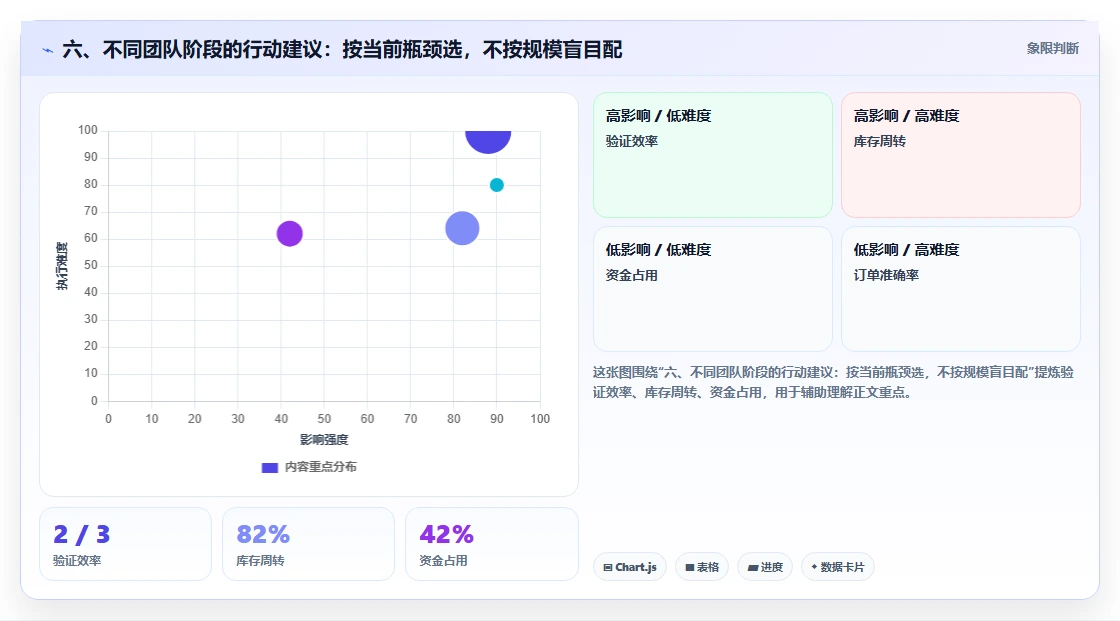This screenshot has height=621, width=1120.
Task: Click the 验证效率 text in the green card
Action: (x=632, y=141)
